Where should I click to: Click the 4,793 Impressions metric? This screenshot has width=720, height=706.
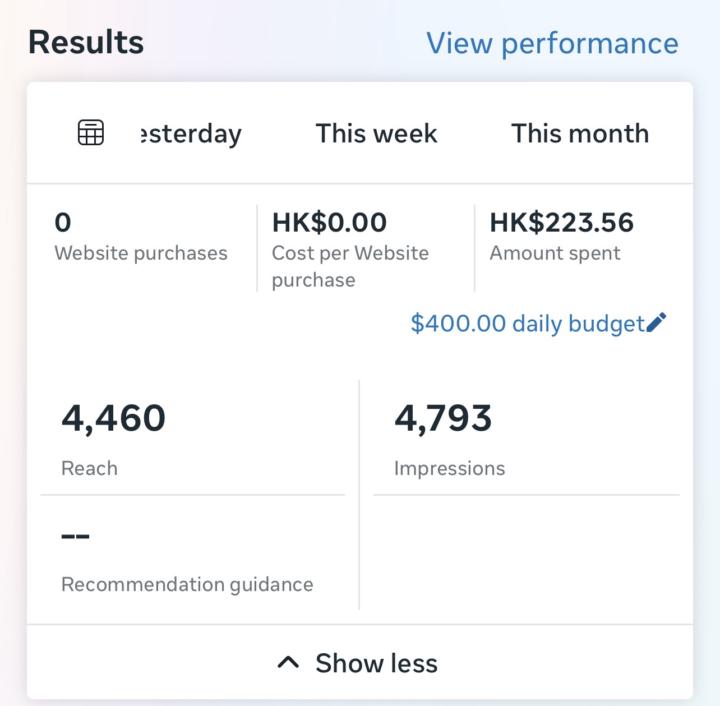tap(443, 418)
